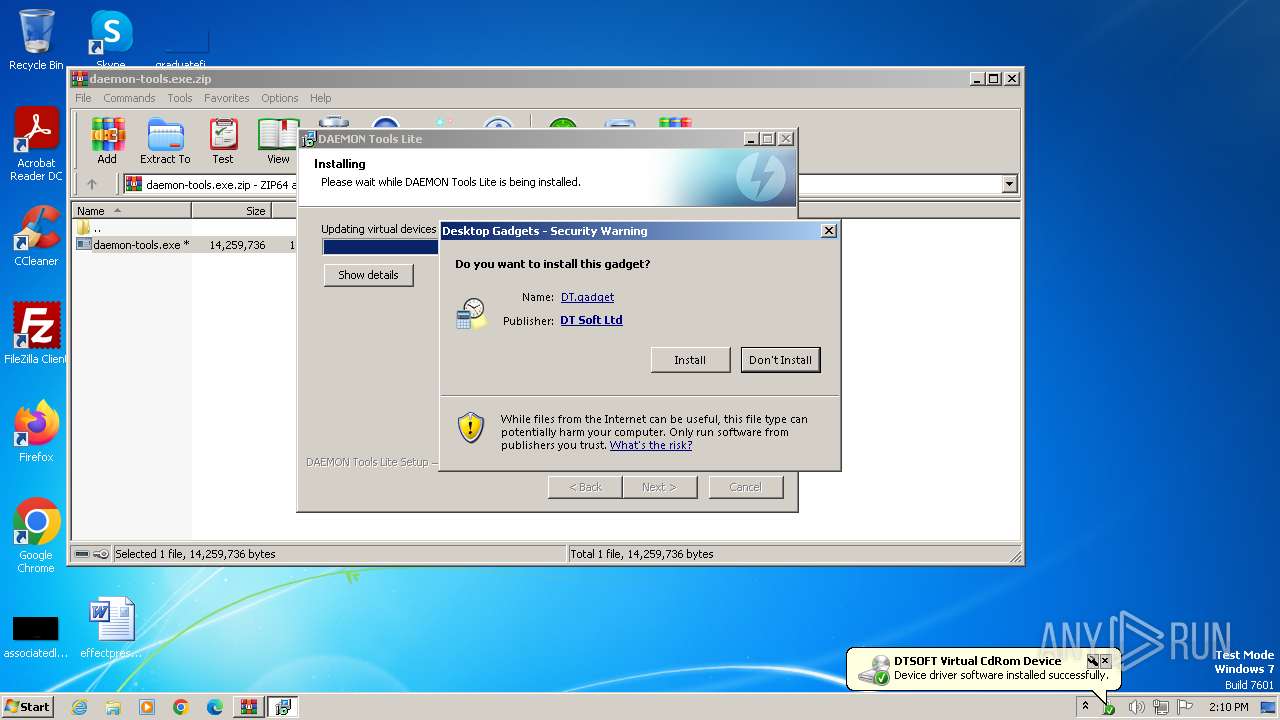The image size is (1280, 720).
Task: Go up one folder level in WinRAR
Action: (x=92, y=184)
